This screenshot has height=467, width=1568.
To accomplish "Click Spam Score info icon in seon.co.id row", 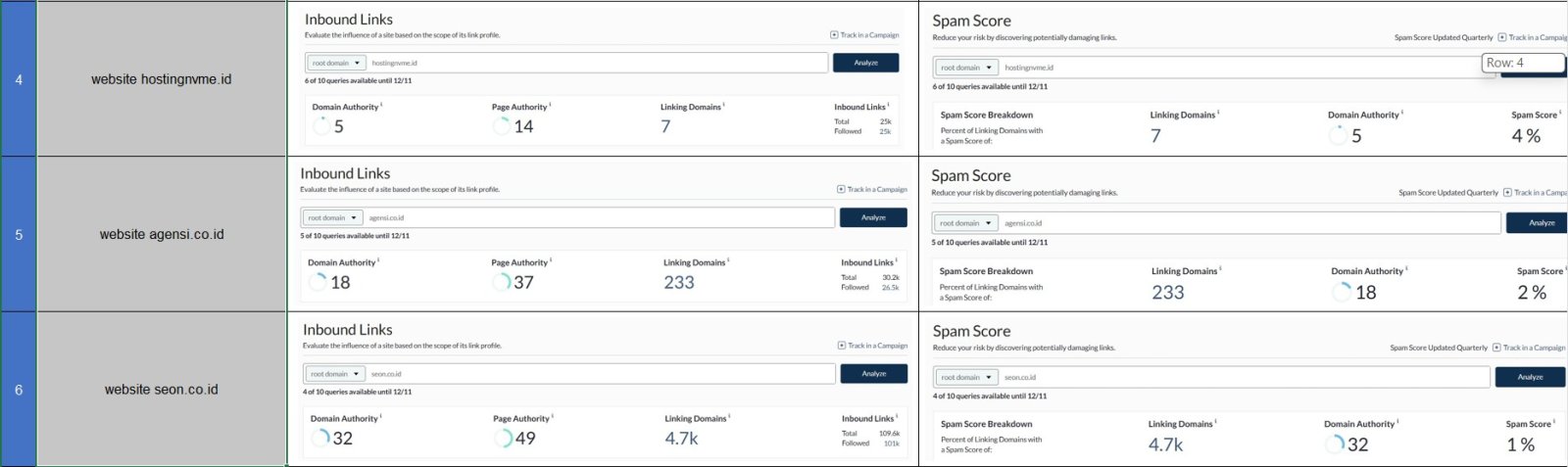I will tap(1555, 422).
